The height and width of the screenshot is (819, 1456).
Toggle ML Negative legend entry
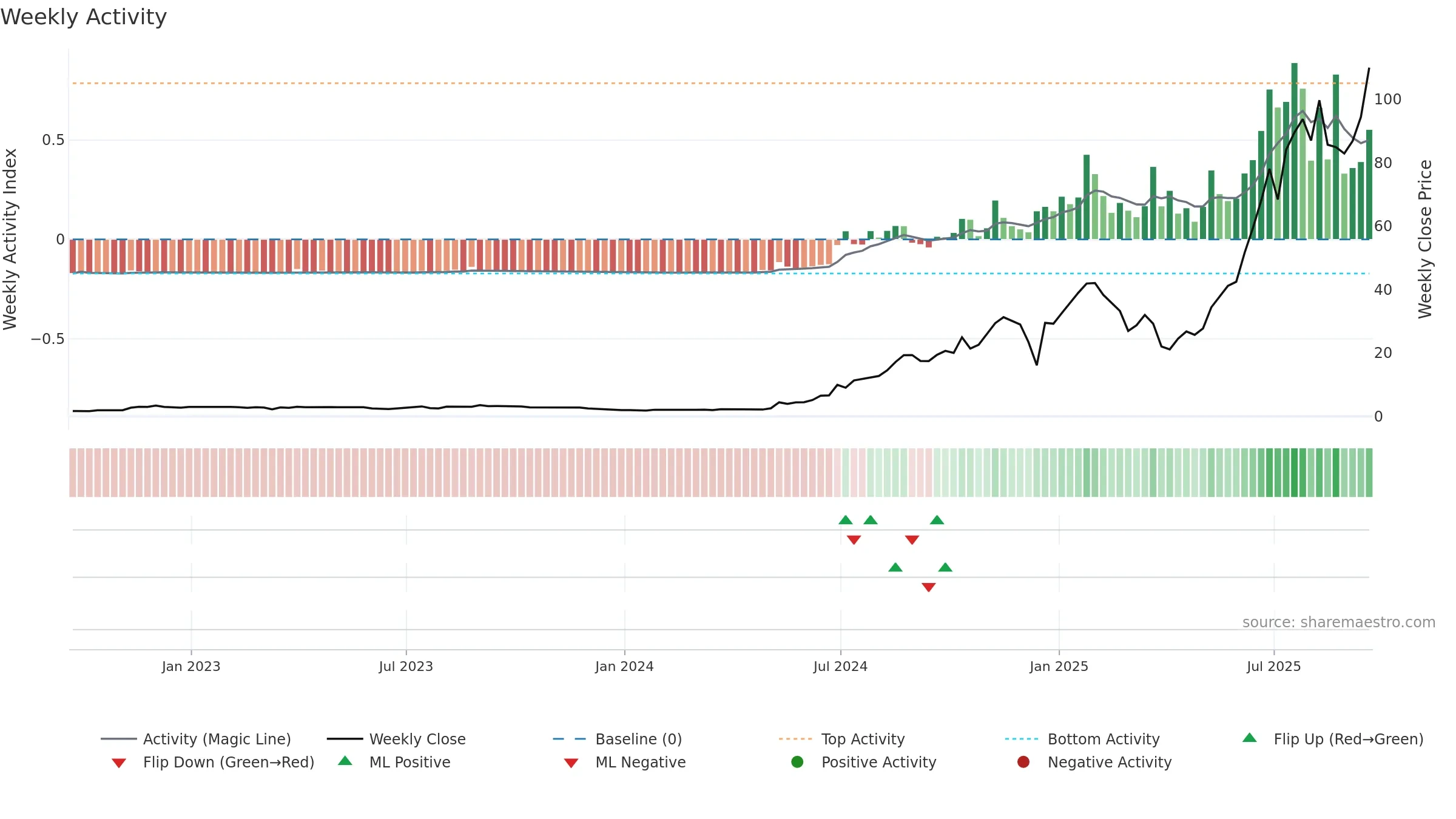coord(625,762)
